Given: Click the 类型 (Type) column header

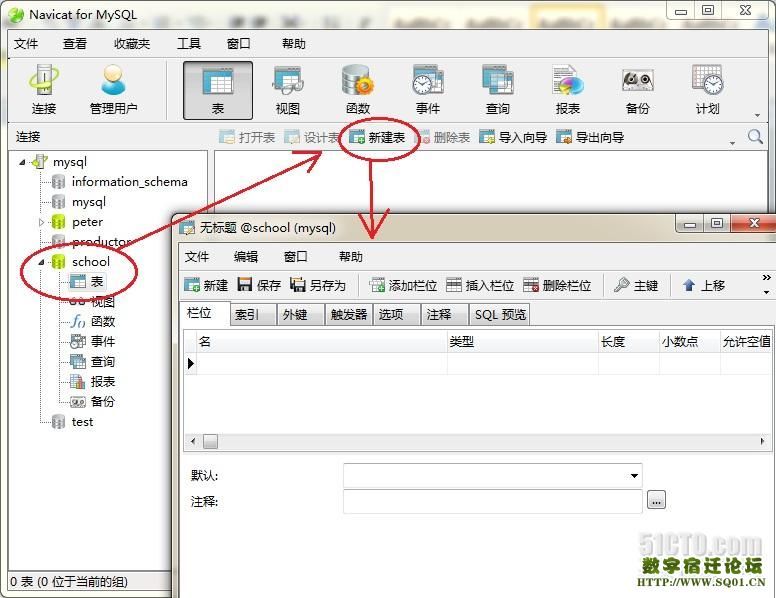Looking at the screenshot, I should pos(522,342).
